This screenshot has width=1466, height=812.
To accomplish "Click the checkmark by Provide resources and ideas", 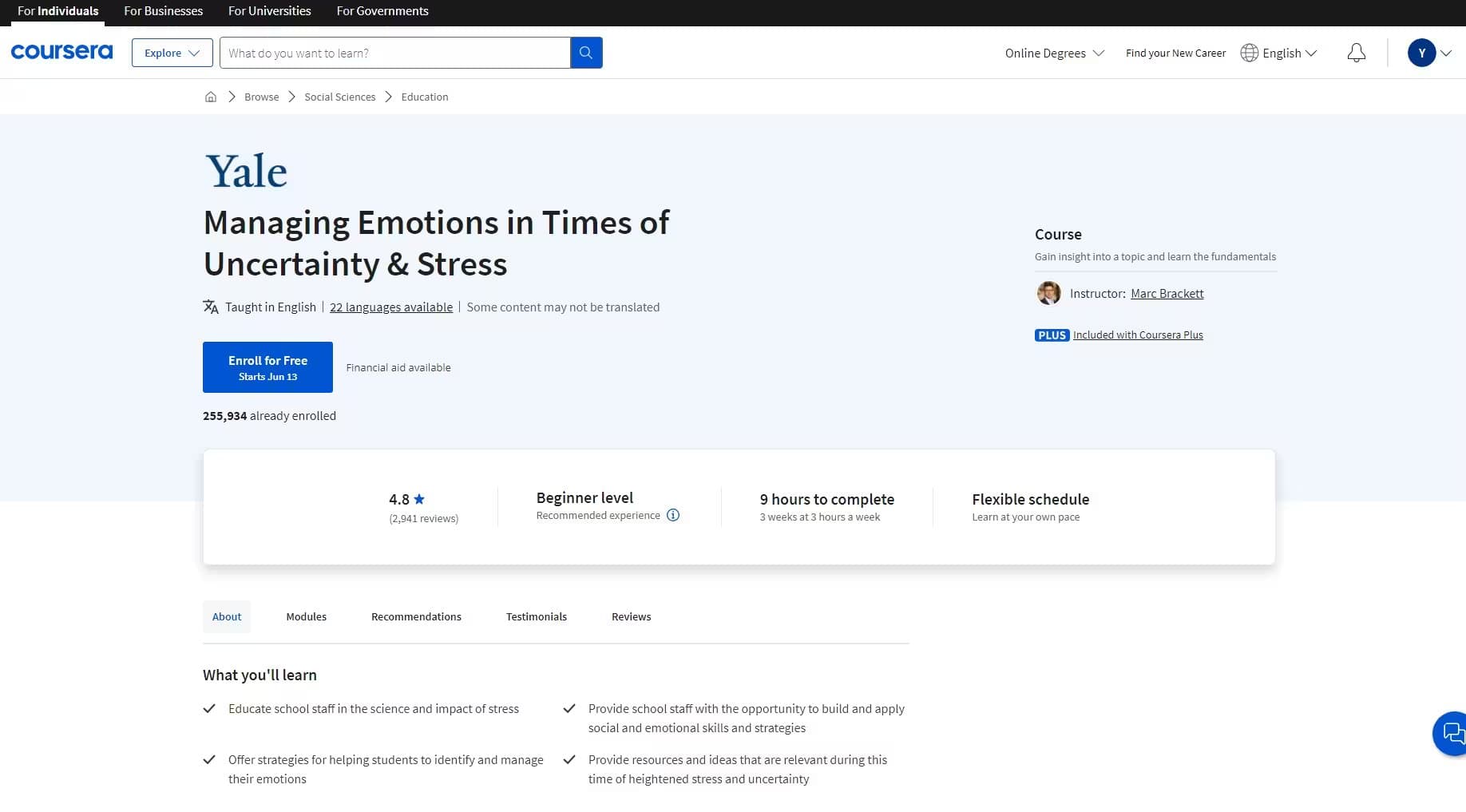I will 569,759.
